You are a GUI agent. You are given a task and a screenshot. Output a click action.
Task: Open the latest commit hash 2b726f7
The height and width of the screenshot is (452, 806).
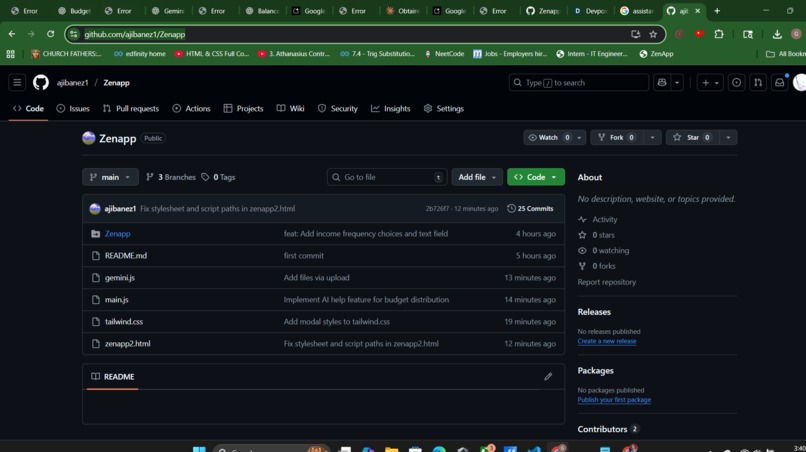coord(437,209)
